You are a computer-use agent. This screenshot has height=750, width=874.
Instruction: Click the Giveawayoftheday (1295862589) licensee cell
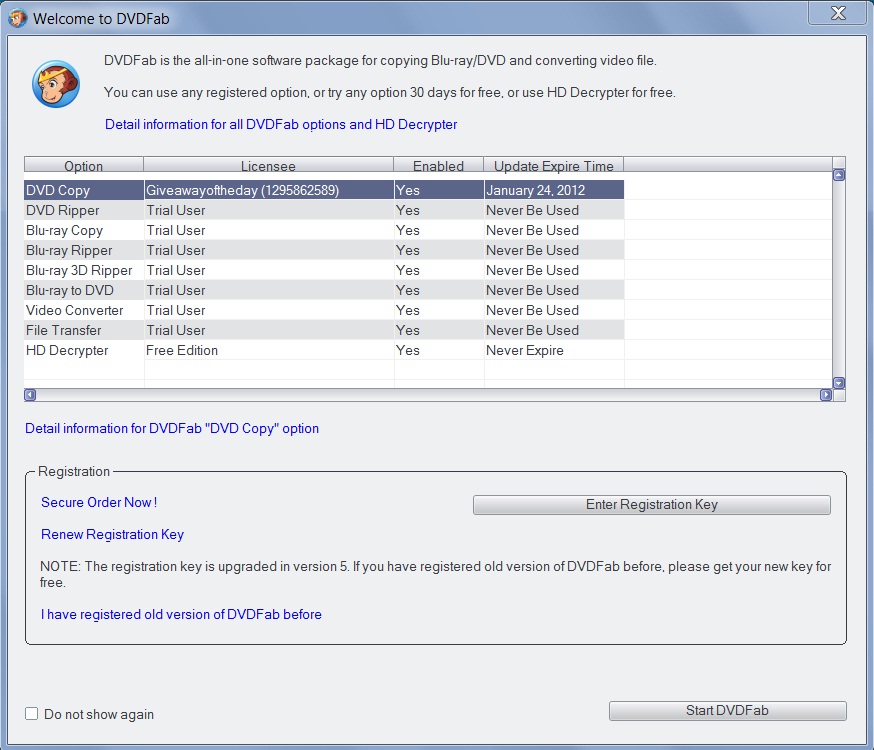click(269, 190)
